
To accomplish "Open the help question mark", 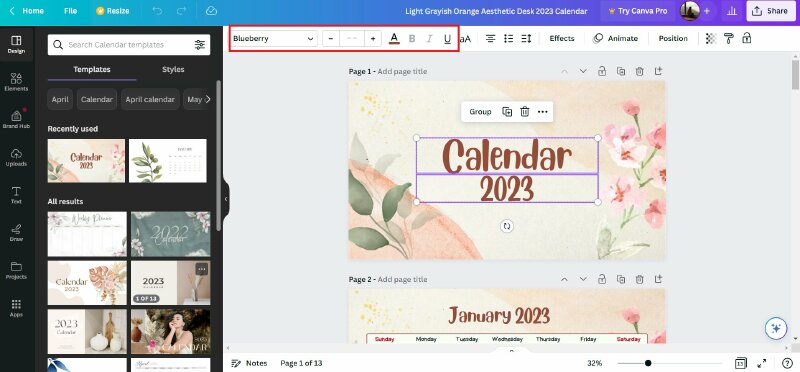I will coord(787,363).
